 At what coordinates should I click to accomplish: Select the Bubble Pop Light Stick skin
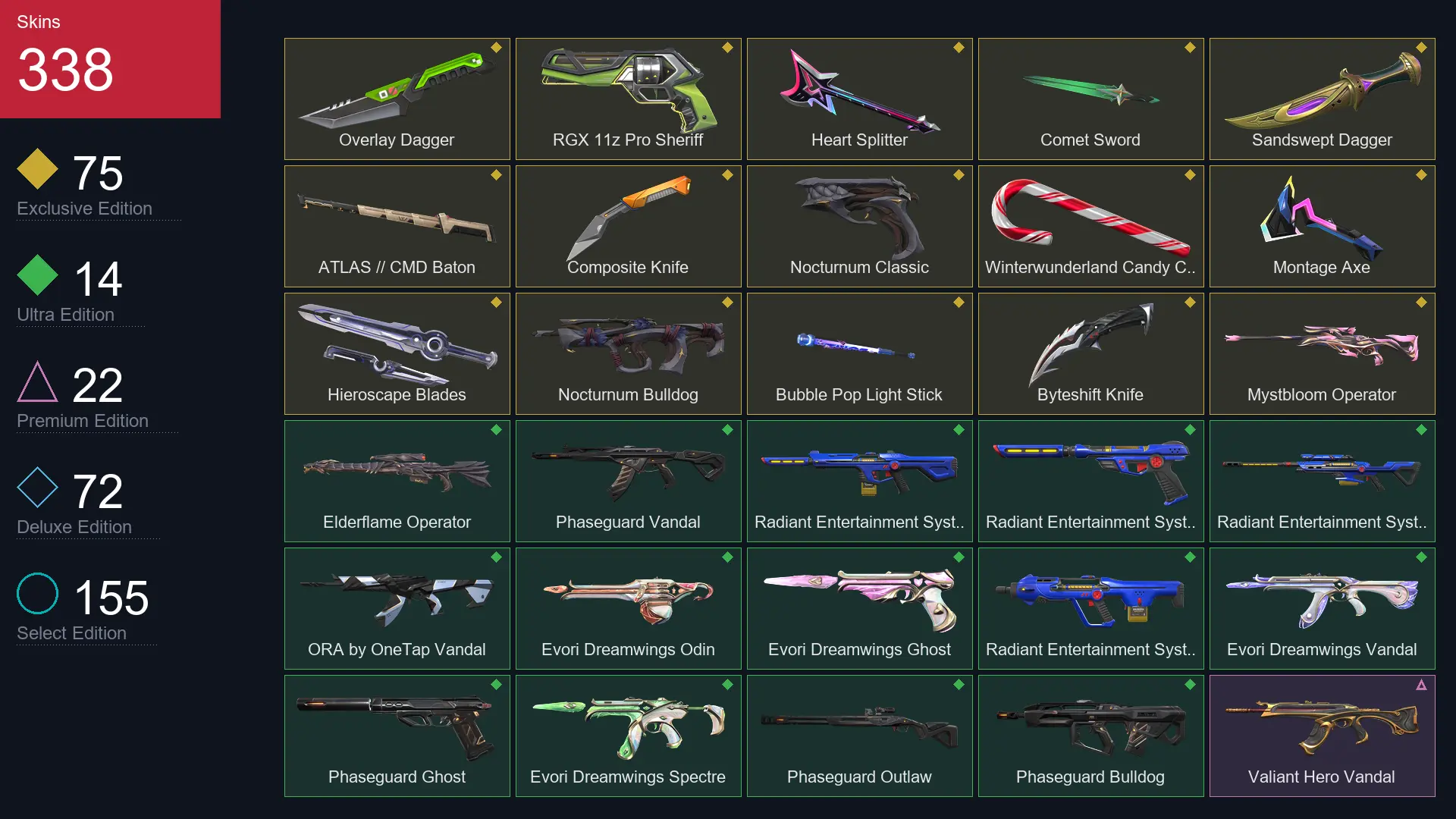coord(859,353)
